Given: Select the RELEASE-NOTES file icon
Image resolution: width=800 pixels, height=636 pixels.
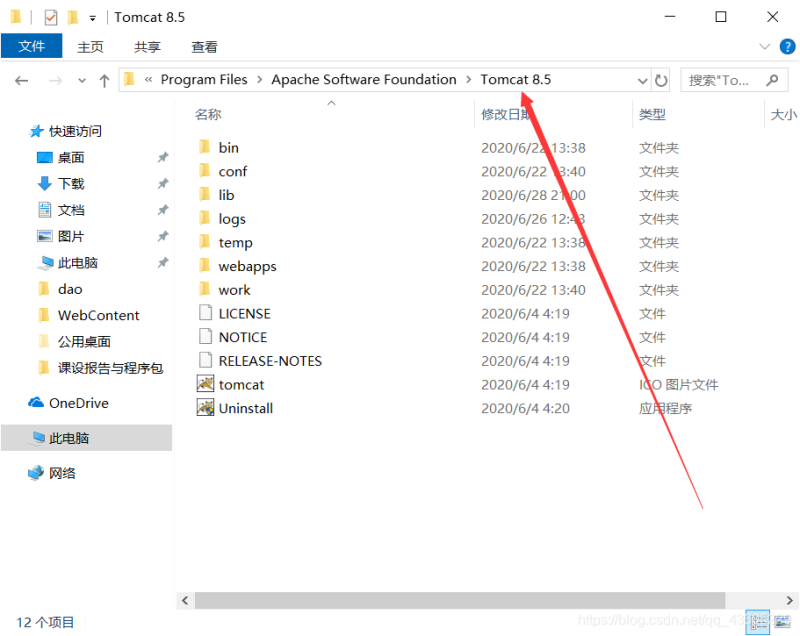Looking at the screenshot, I should click(x=205, y=361).
